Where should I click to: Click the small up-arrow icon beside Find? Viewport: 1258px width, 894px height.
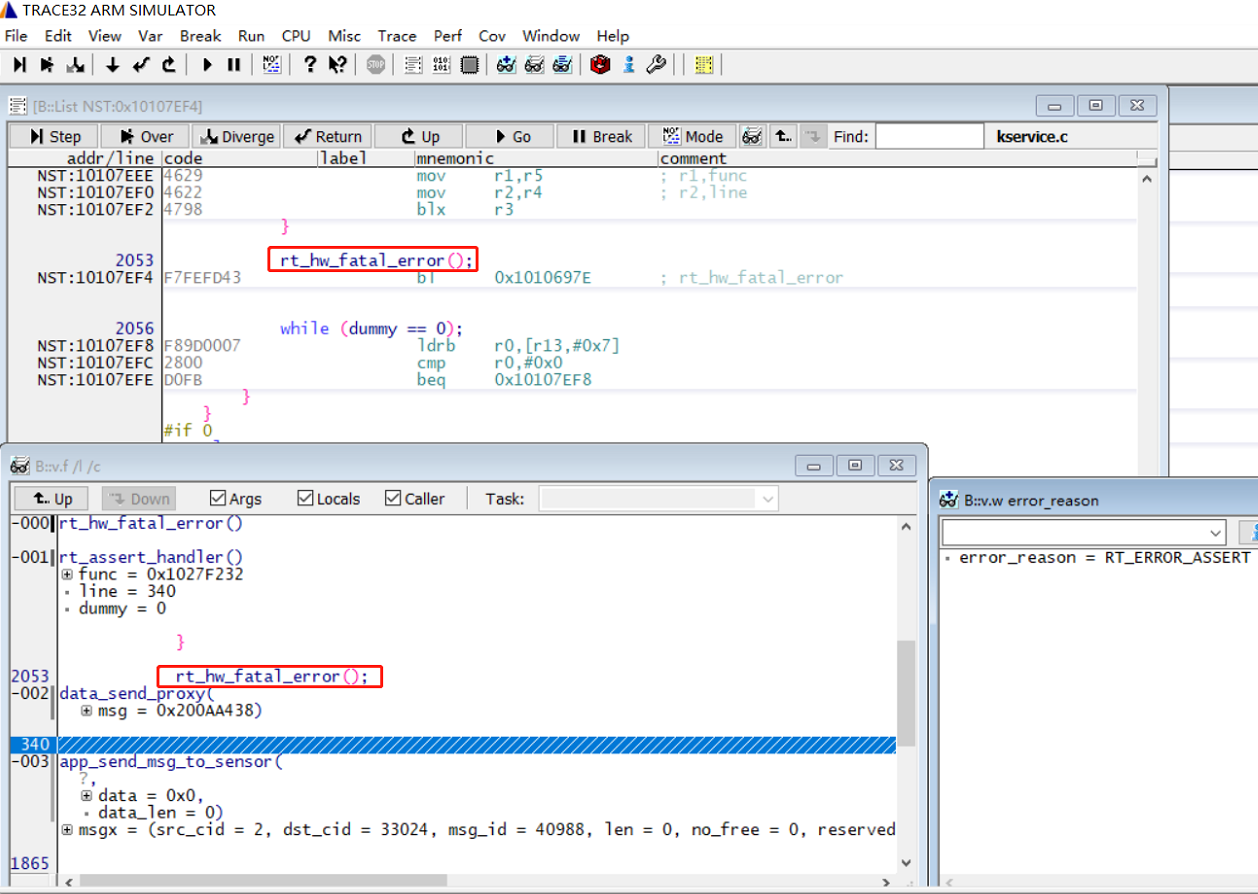(x=784, y=136)
